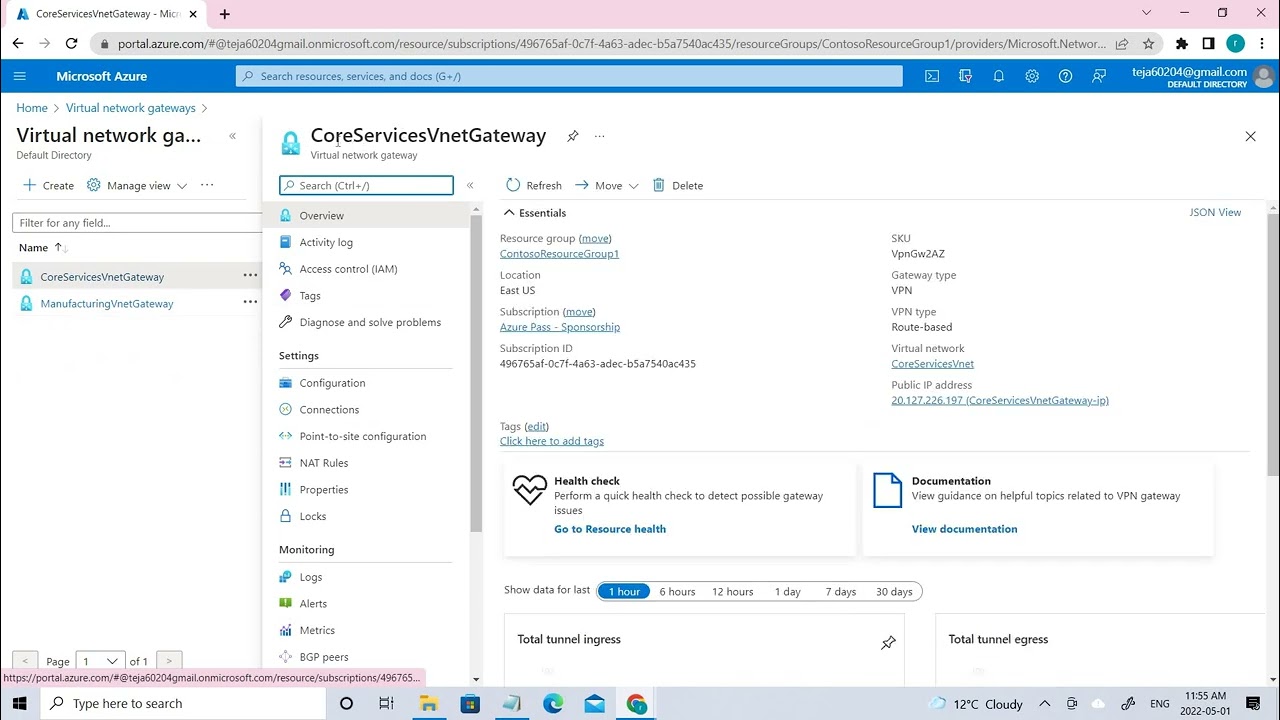This screenshot has width=1280, height=720.
Task: Launch Cloud Shell from the top bar
Action: (x=932, y=76)
